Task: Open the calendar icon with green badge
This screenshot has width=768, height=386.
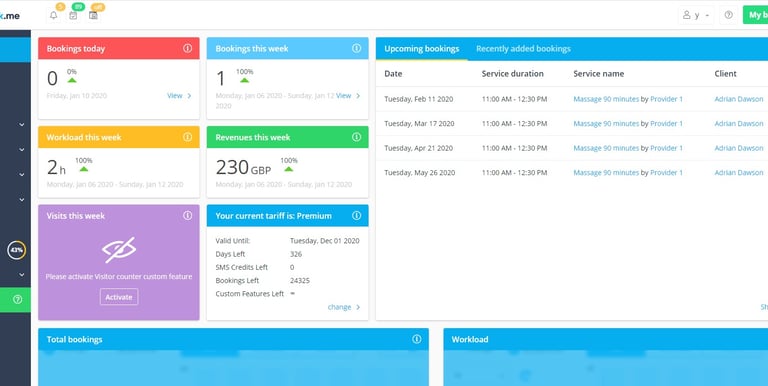Action: pos(73,15)
